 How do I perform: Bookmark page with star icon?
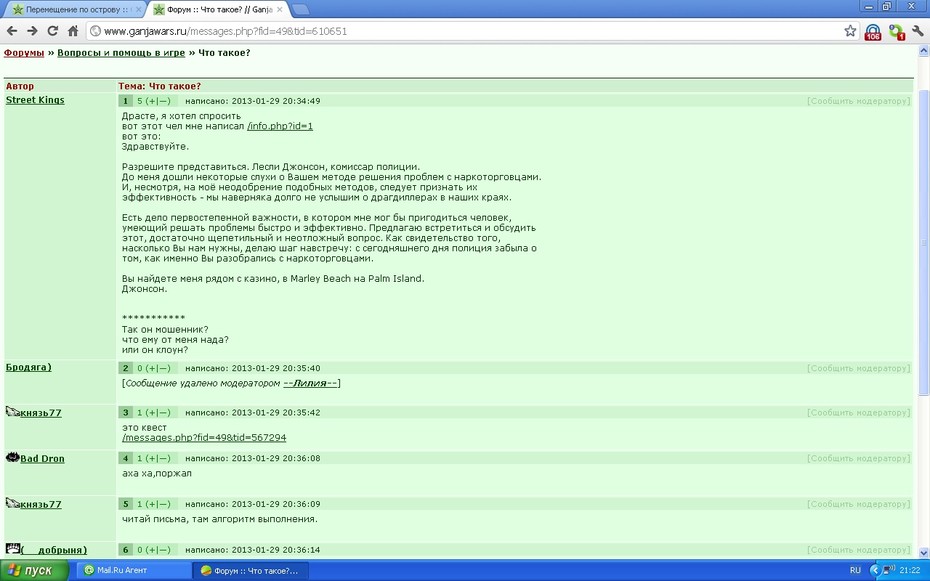(x=850, y=31)
